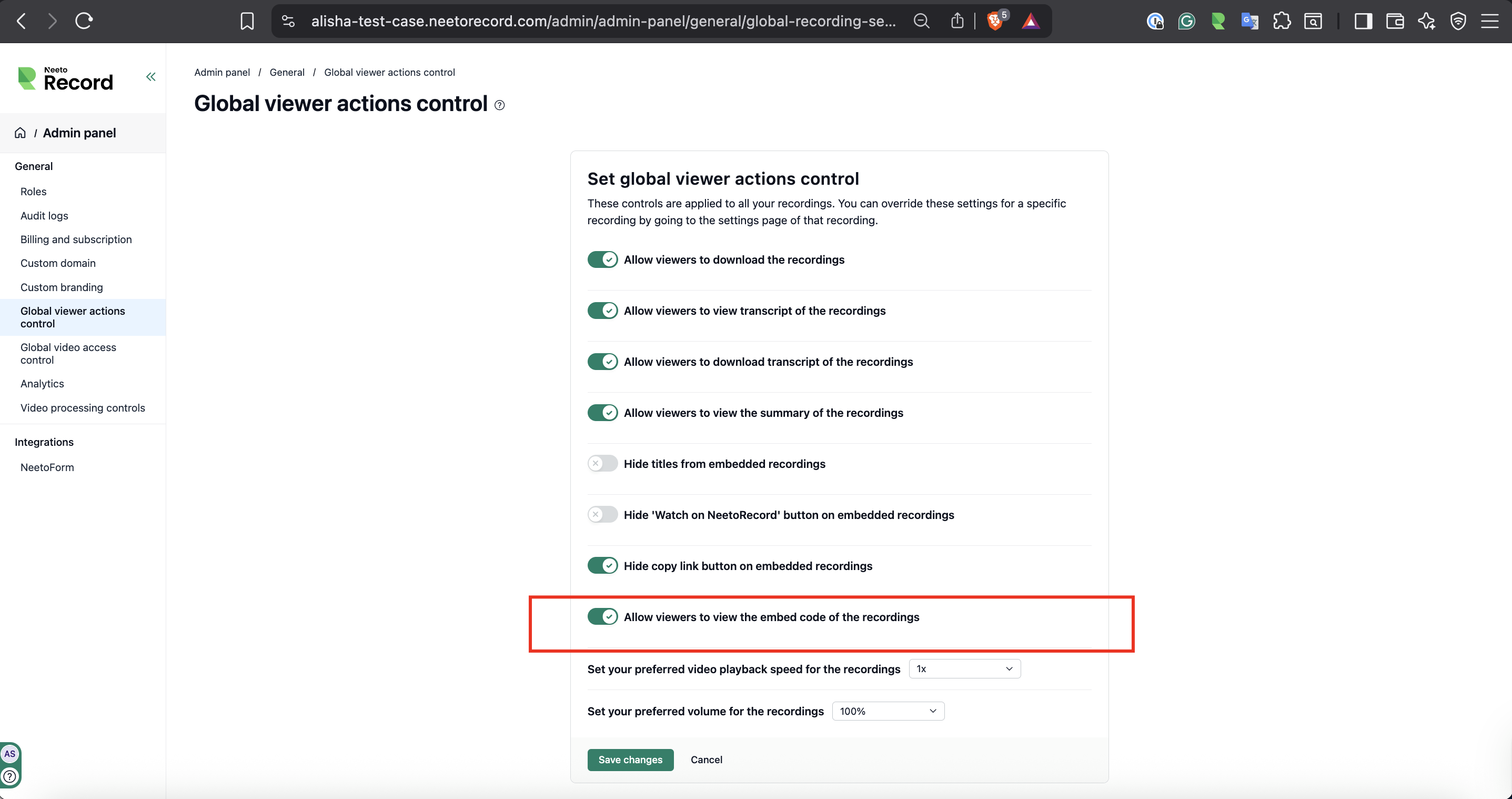1512x799 pixels.
Task: Toggle embed code viewing for viewers
Action: pyautogui.click(x=602, y=616)
